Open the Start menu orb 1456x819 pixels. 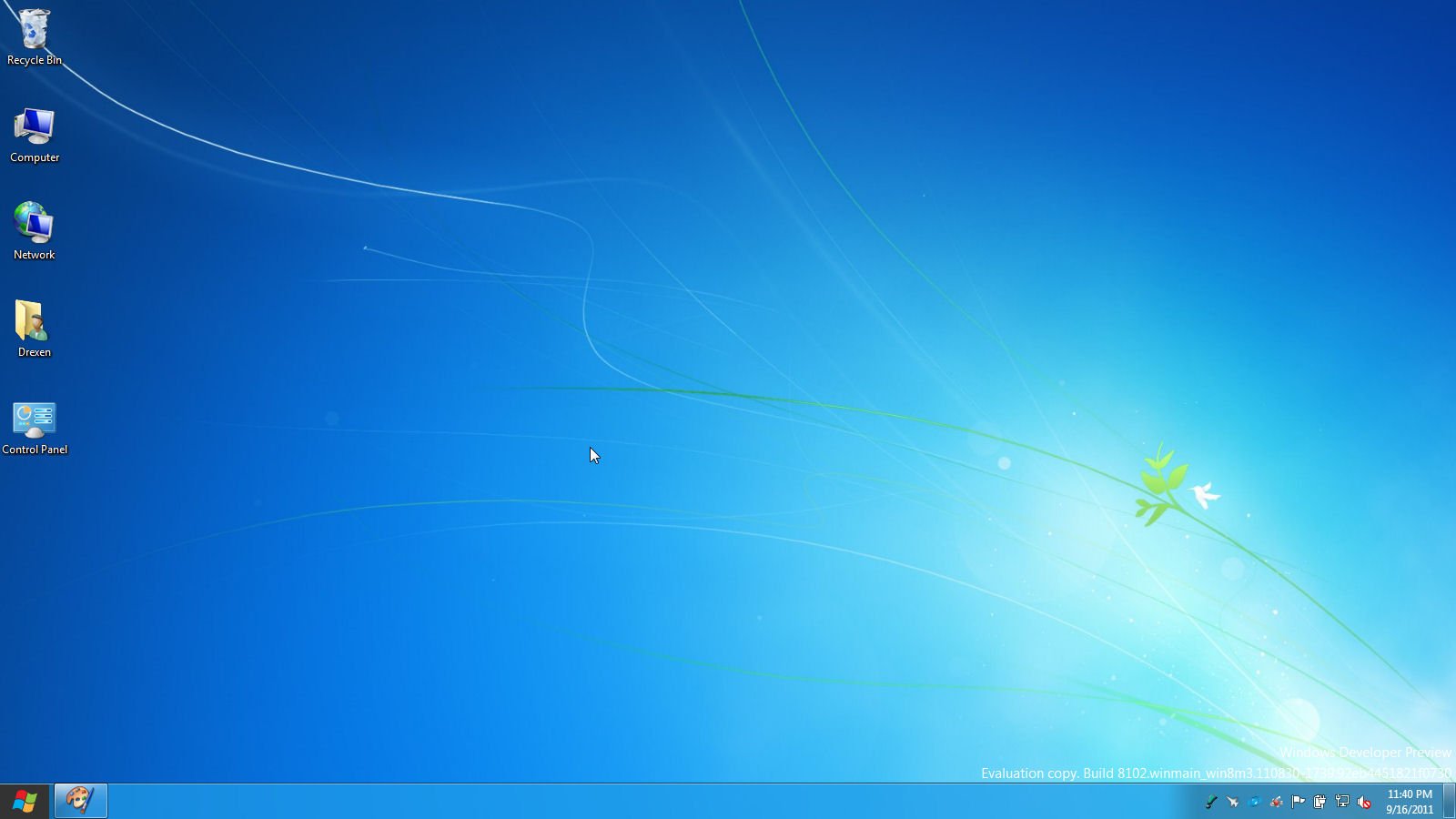tap(25, 802)
